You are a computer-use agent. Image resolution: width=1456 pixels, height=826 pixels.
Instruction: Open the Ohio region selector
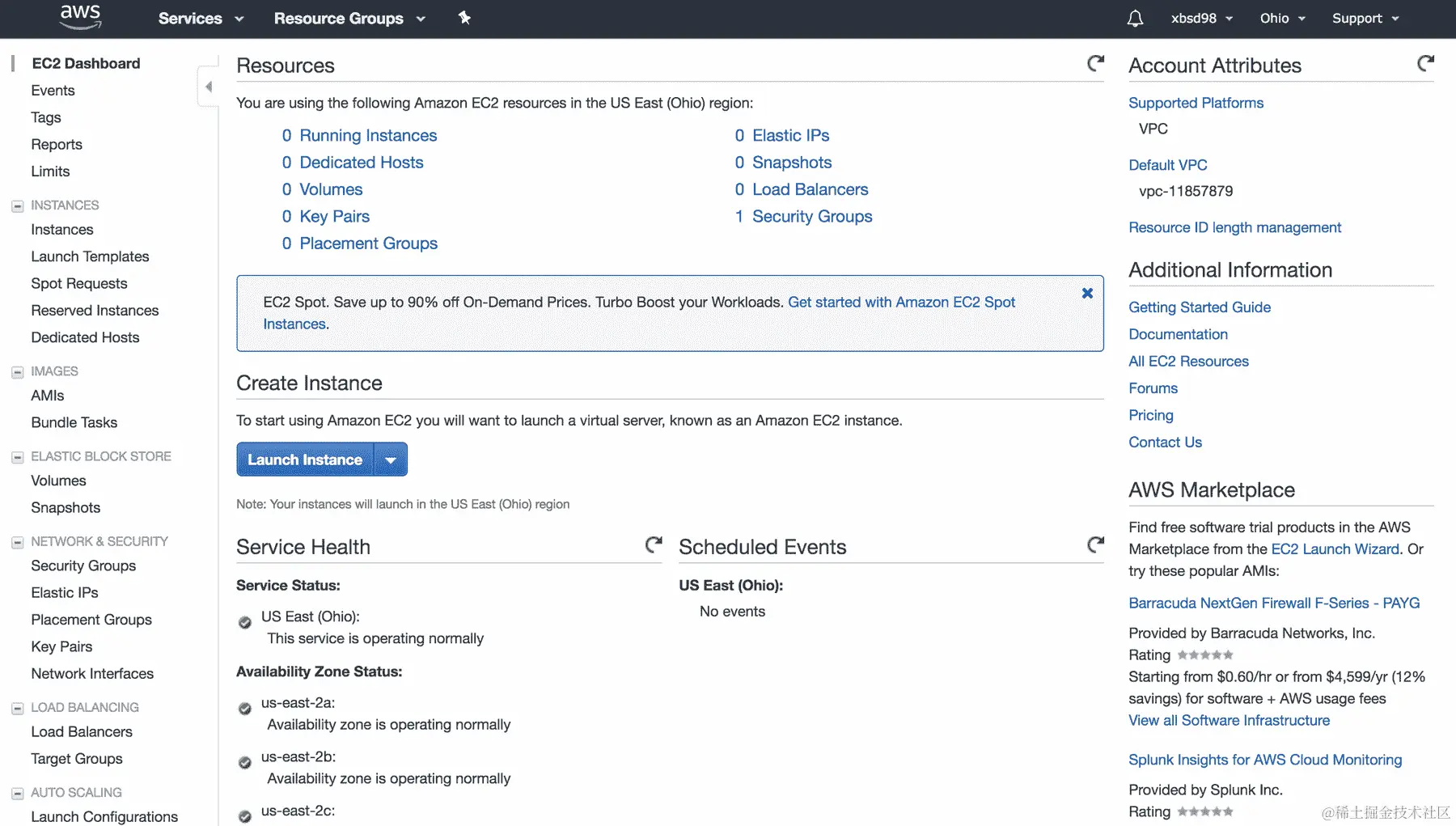point(1282,19)
